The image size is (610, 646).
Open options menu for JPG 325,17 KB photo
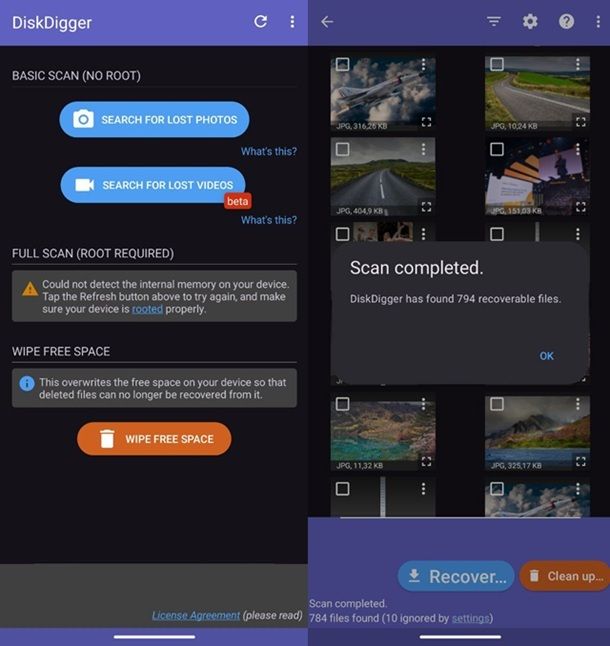pos(578,404)
